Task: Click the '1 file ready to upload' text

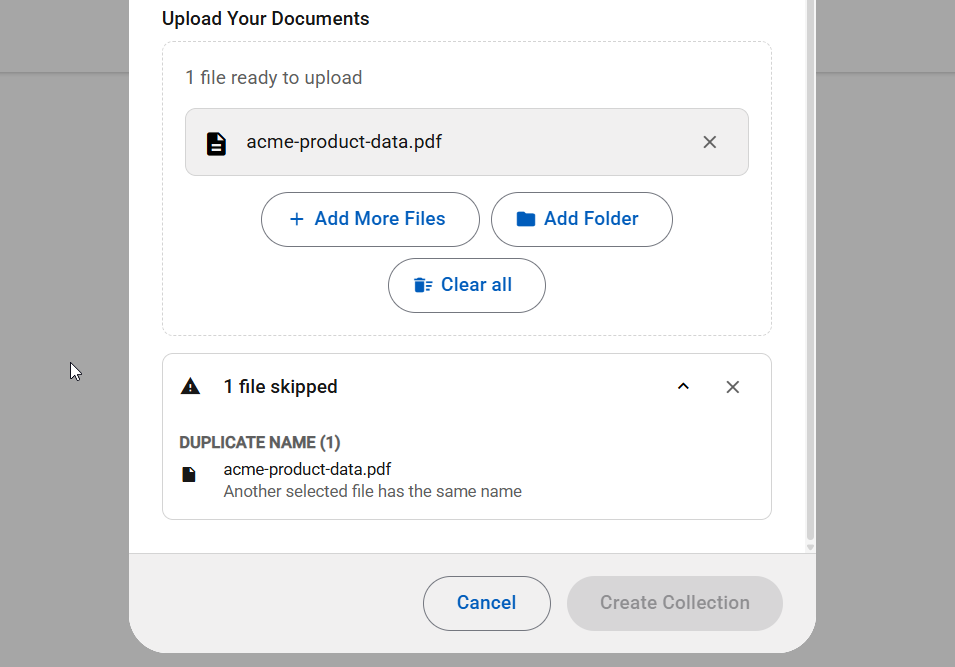Action: click(273, 78)
